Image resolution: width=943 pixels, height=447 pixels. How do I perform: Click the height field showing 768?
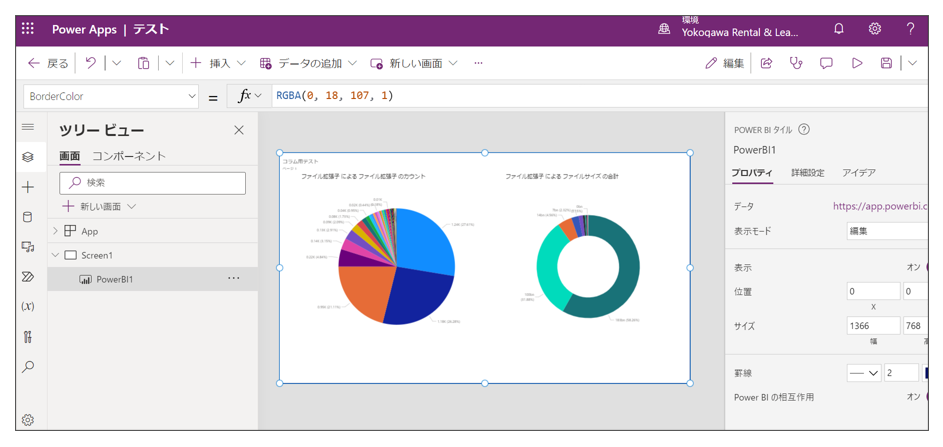(916, 325)
